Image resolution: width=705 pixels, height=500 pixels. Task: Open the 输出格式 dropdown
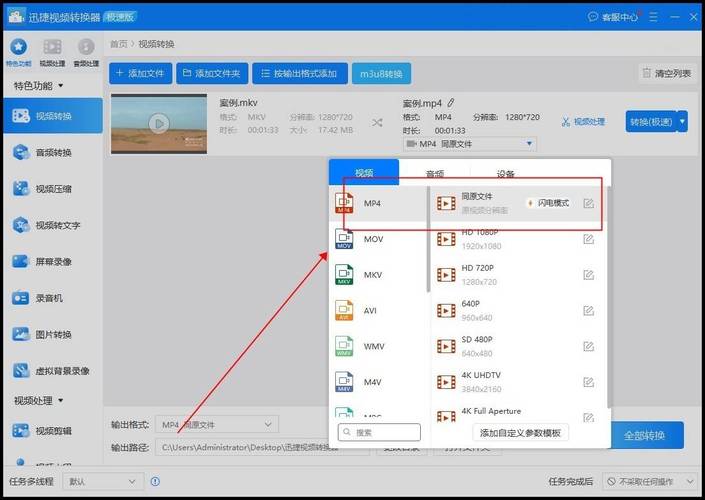217,424
